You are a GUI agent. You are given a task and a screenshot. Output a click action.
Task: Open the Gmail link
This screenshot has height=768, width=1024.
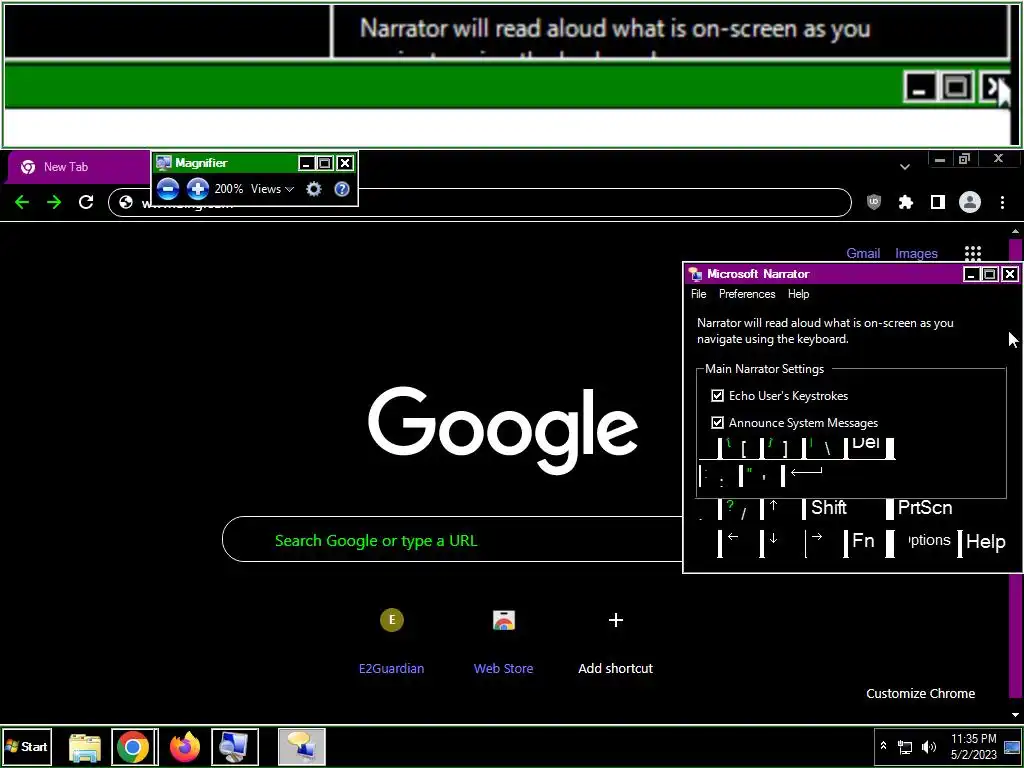pyautogui.click(x=863, y=253)
